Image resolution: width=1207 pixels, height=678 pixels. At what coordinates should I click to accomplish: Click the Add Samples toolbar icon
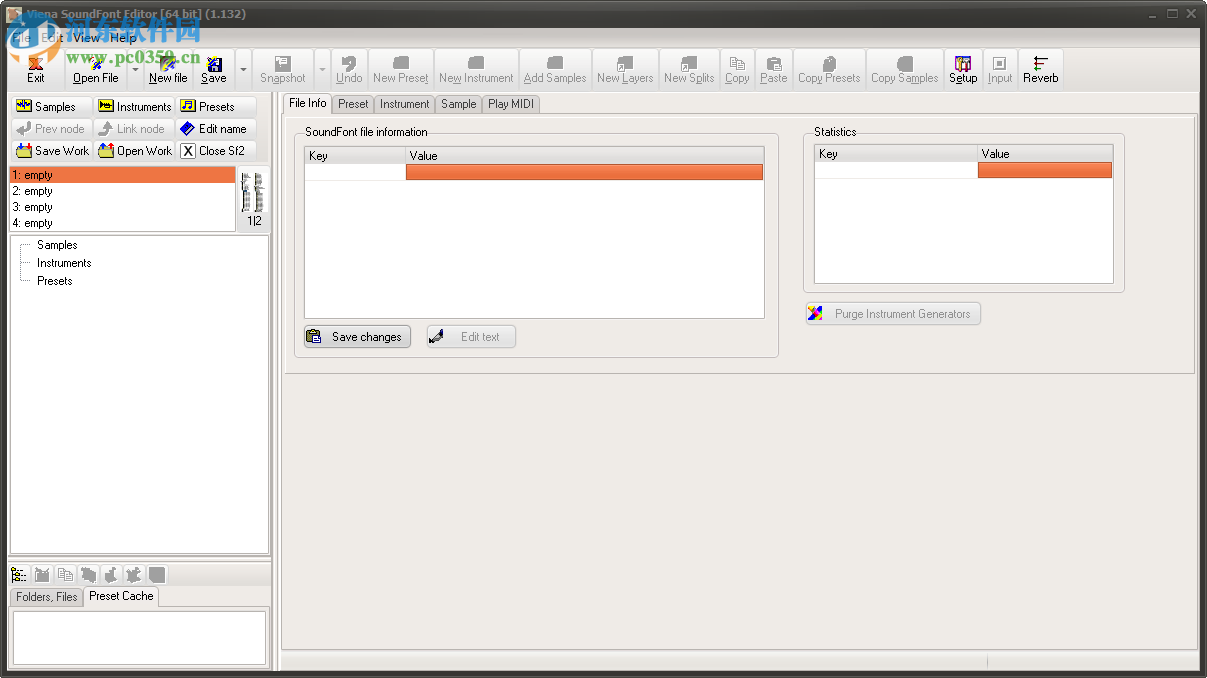click(x=555, y=69)
